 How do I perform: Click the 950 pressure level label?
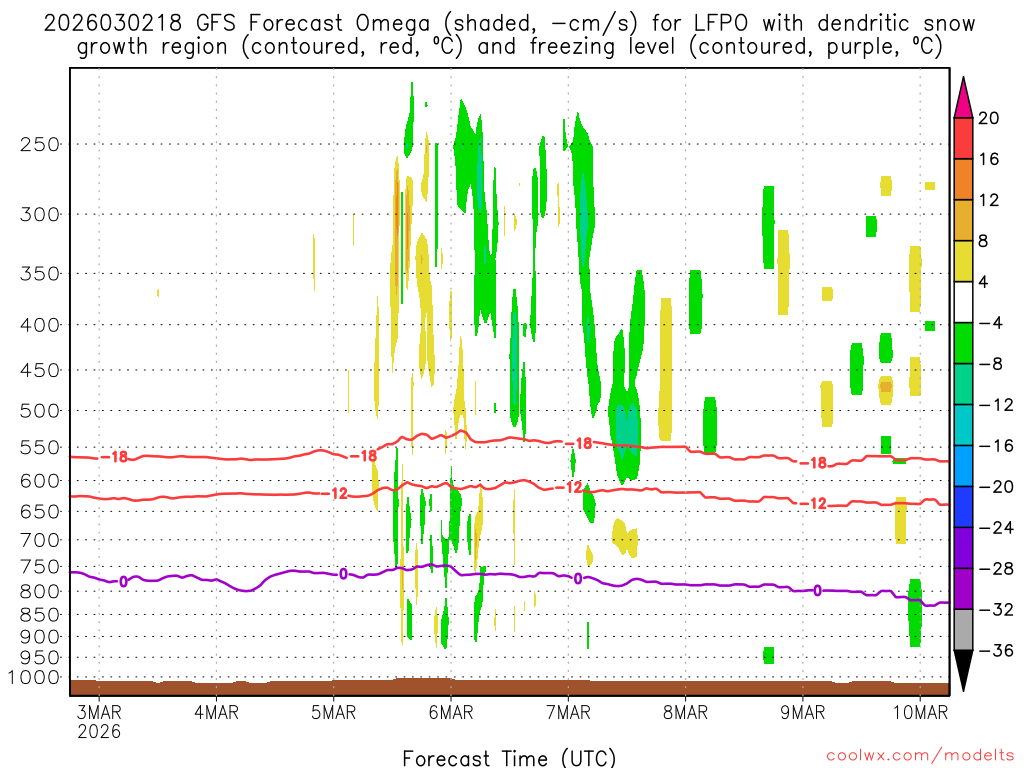point(40,658)
